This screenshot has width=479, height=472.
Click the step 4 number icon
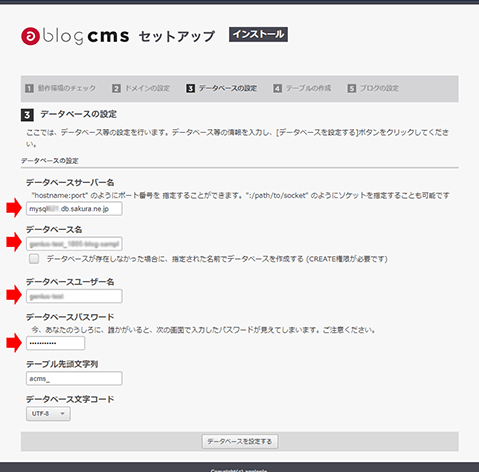tap(277, 88)
